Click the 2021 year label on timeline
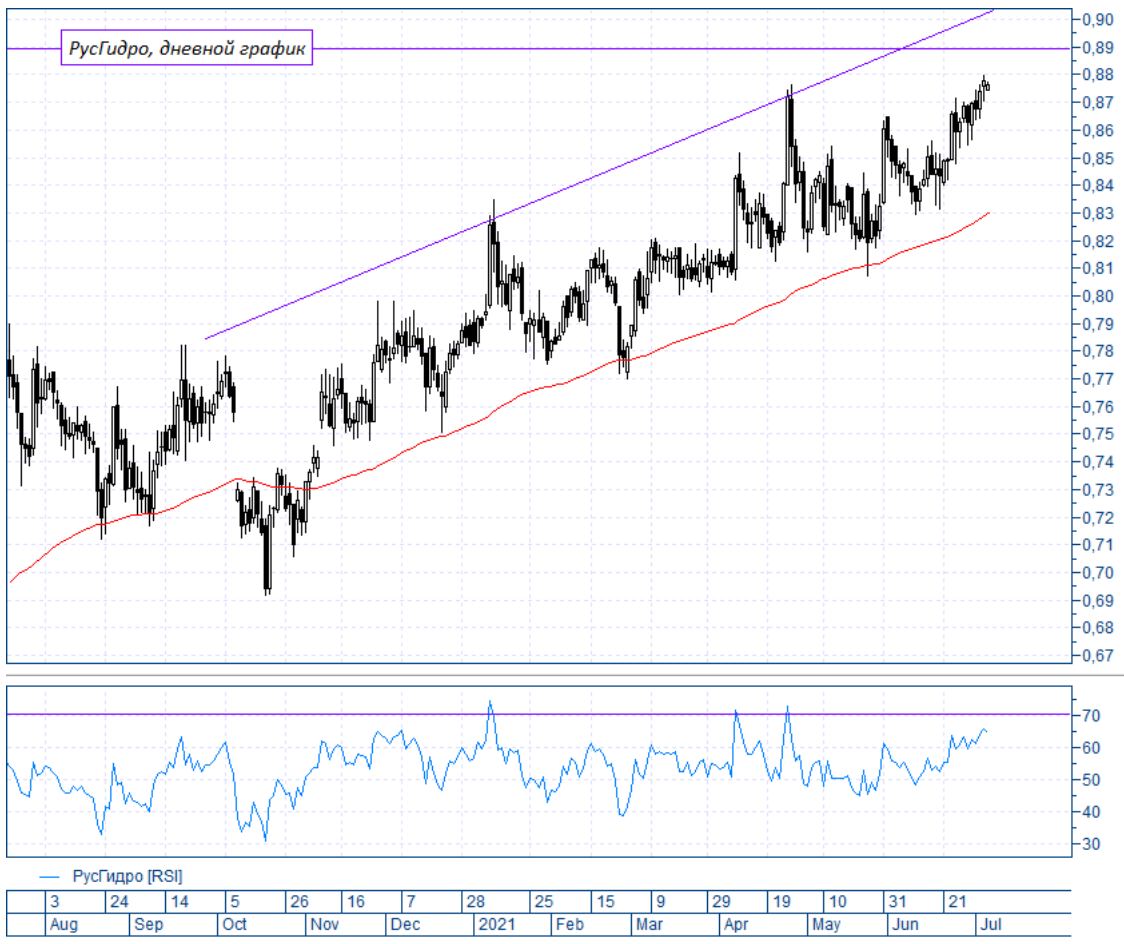Image resolution: width=1124 pixels, height=944 pixels. (x=497, y=925)
